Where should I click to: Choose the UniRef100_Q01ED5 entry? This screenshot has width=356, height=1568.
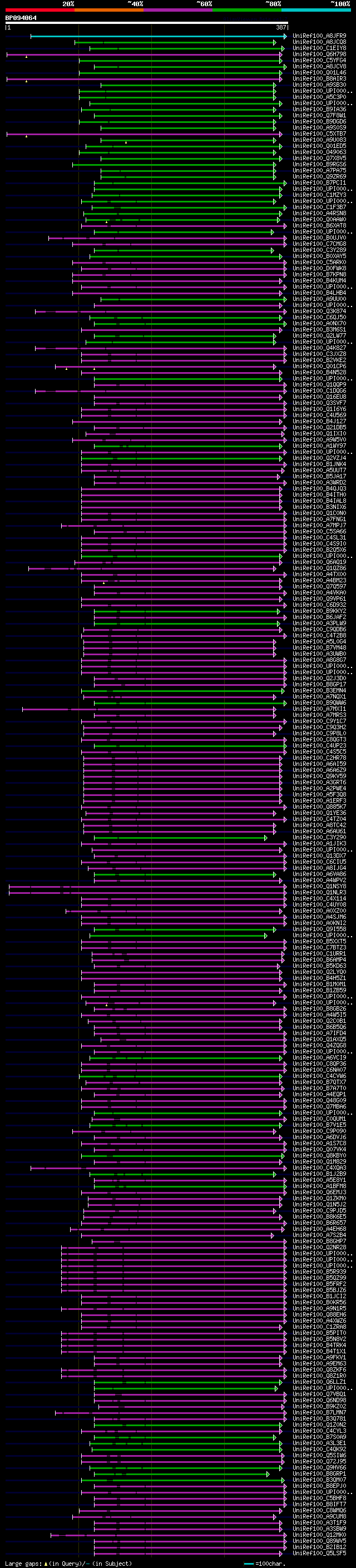pos(319,146)
